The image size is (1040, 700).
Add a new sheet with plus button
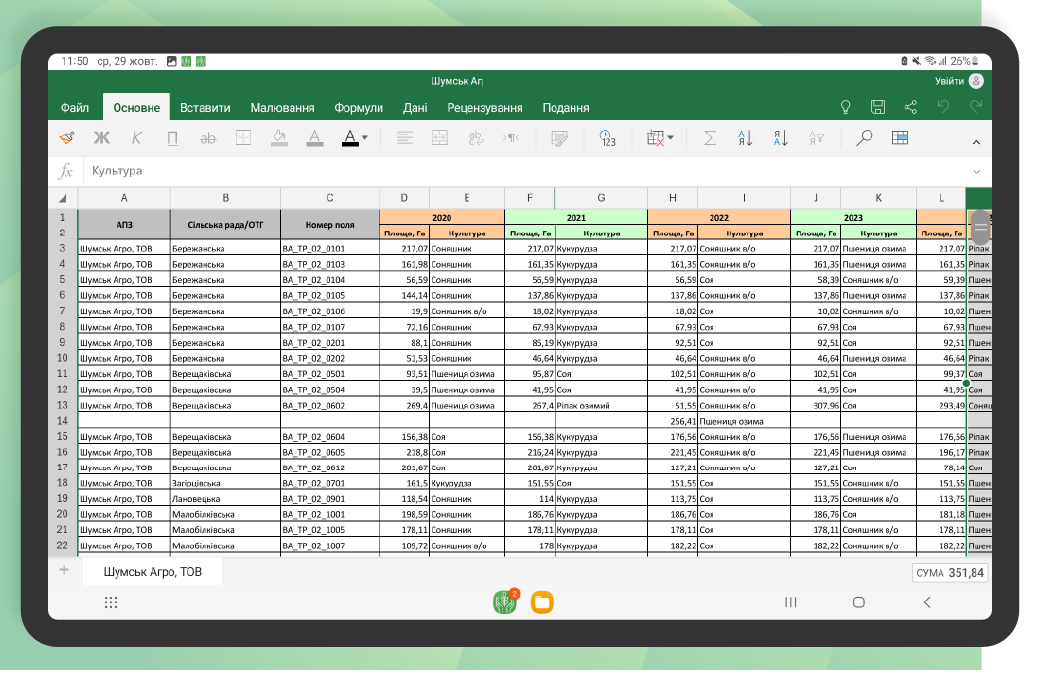click(64, 571)
